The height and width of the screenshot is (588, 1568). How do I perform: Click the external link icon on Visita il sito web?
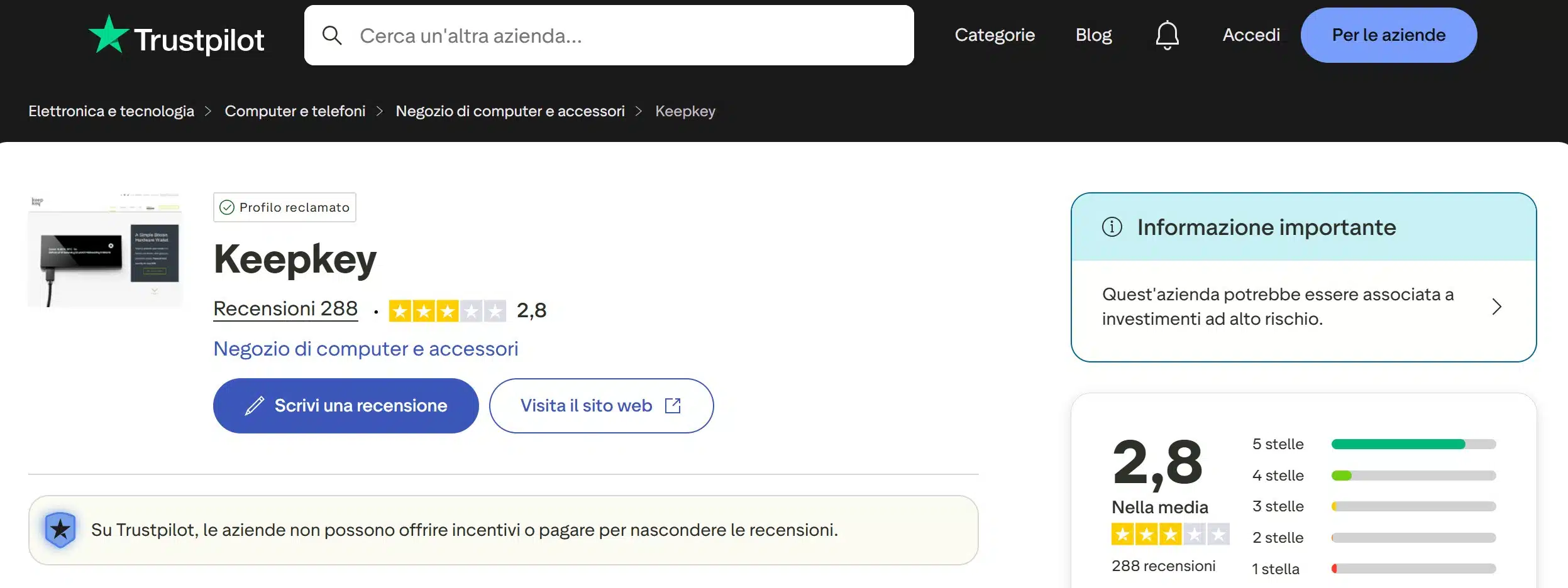pyautogui.click(x=673, y=406)
